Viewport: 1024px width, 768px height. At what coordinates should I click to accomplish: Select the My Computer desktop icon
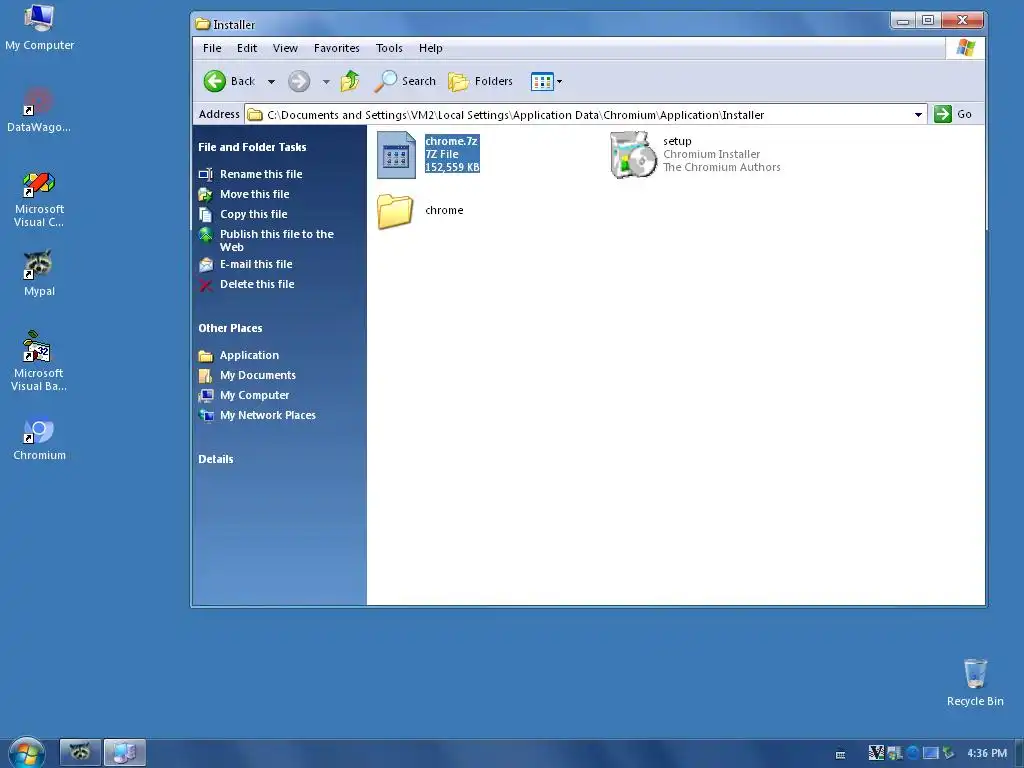39,27
